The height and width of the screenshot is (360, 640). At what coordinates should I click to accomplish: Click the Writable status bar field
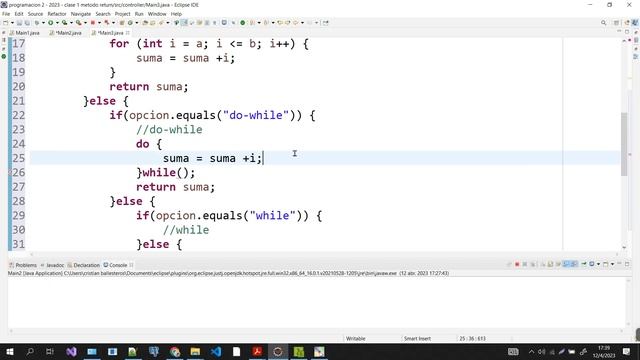pos(356,338)
